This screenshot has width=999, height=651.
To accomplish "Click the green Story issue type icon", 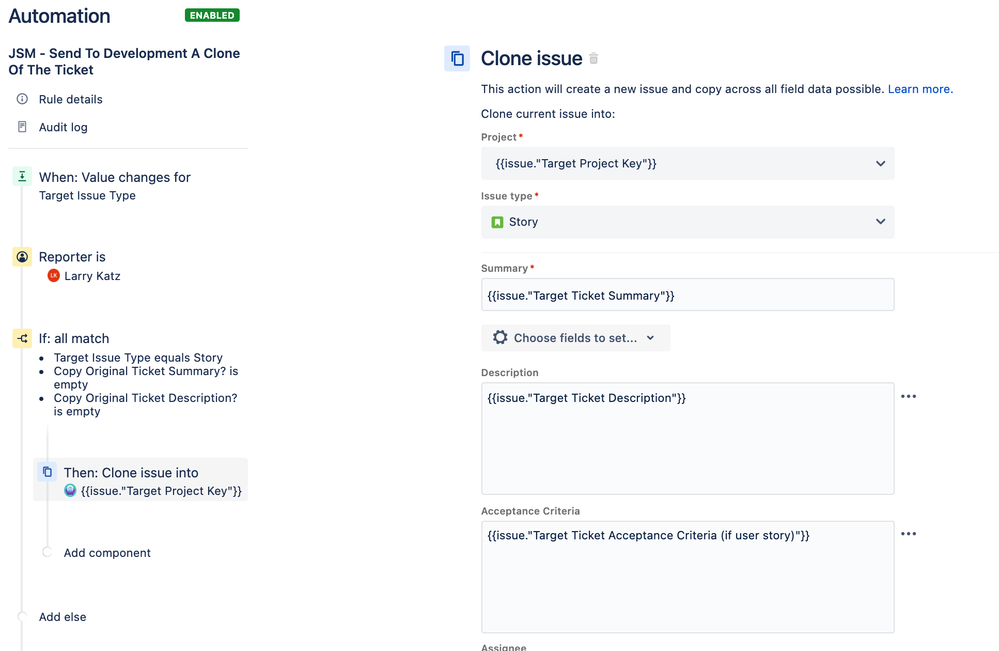I will click(x=498, y=222).
